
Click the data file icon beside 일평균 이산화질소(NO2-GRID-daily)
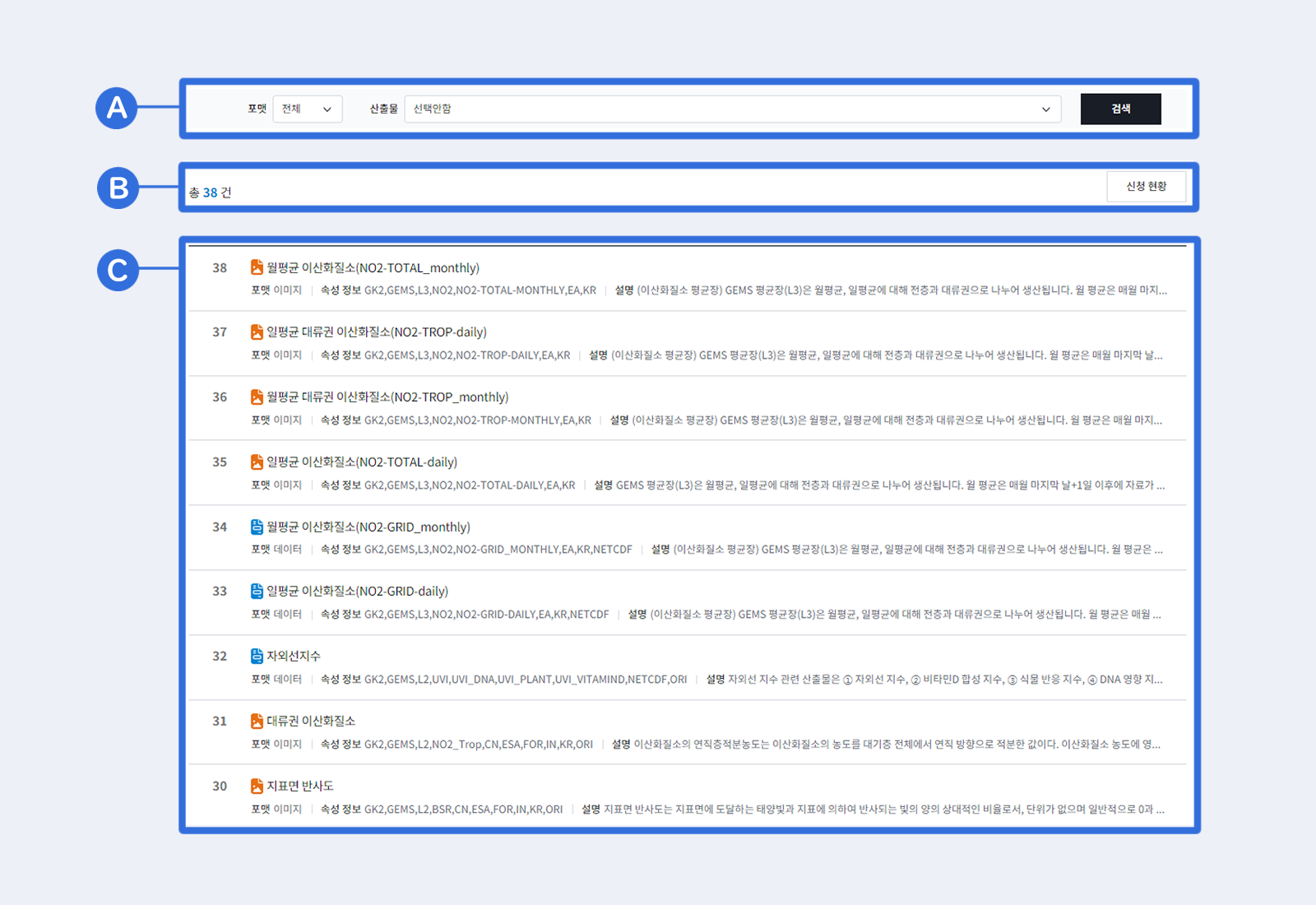click(257, 592)
